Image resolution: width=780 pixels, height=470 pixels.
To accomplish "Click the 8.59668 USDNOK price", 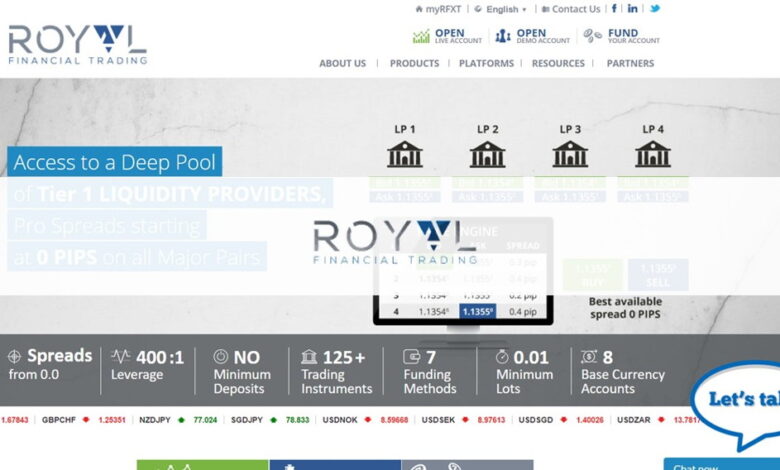I will [x=394, y=420].
